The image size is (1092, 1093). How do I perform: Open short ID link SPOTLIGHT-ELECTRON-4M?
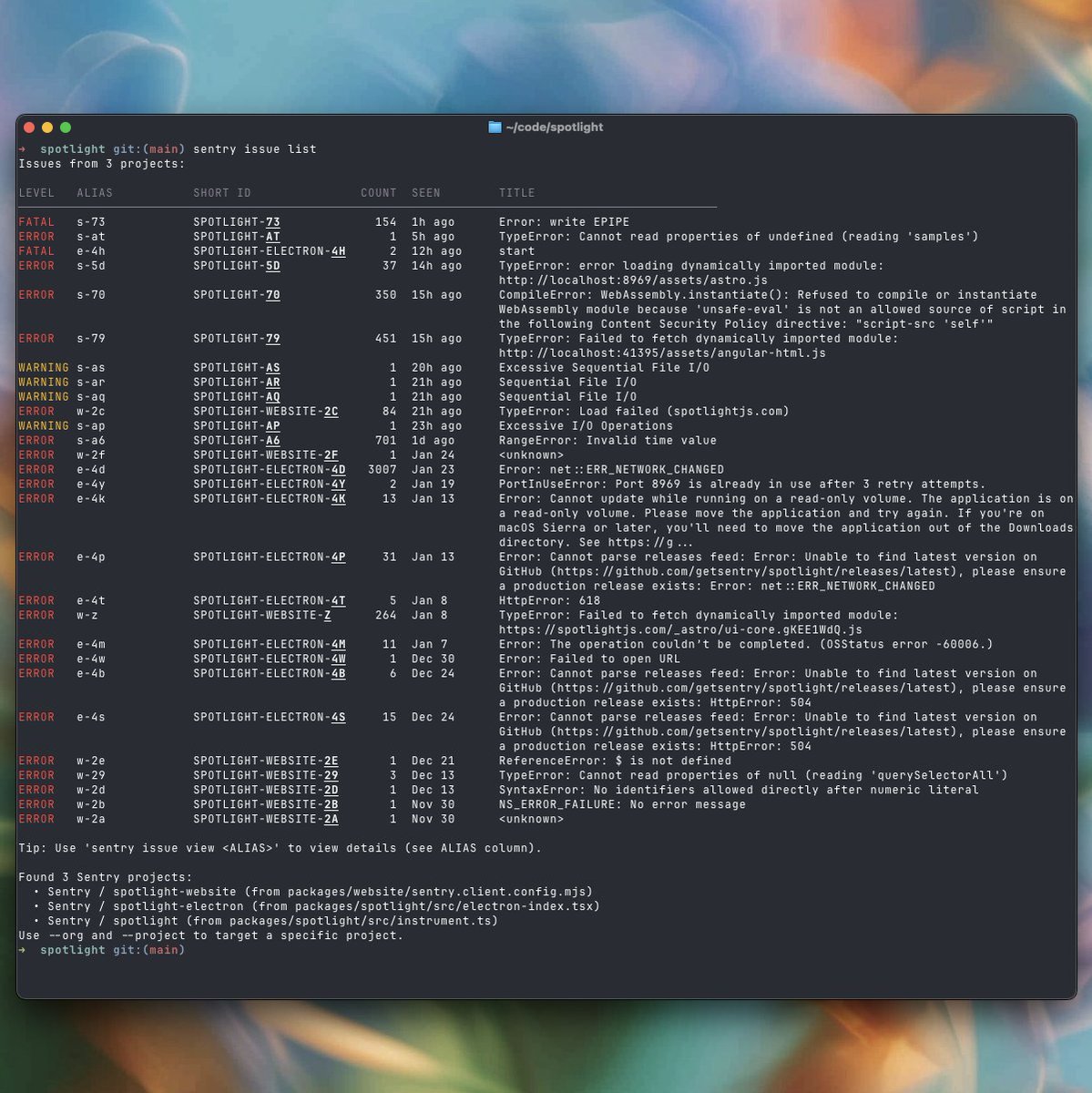(x=270, y=645)
